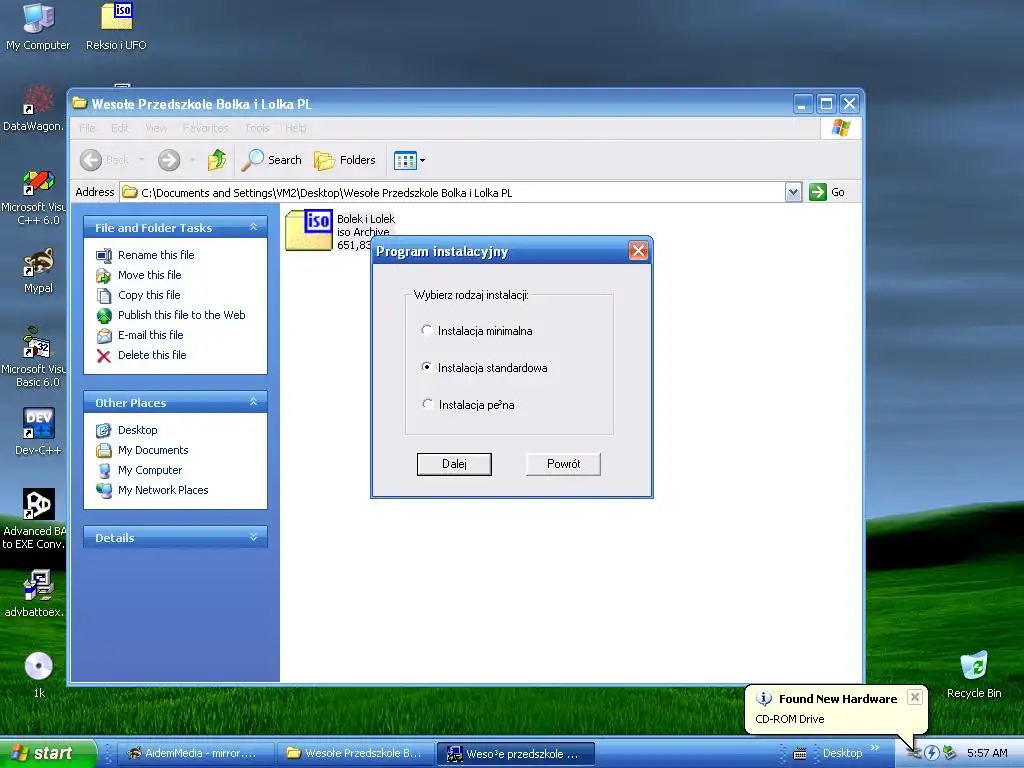The height and width of the screenshot is (768, 1024).
Task: Click the lightning bolt tray icon
Action: coord(932,753)
